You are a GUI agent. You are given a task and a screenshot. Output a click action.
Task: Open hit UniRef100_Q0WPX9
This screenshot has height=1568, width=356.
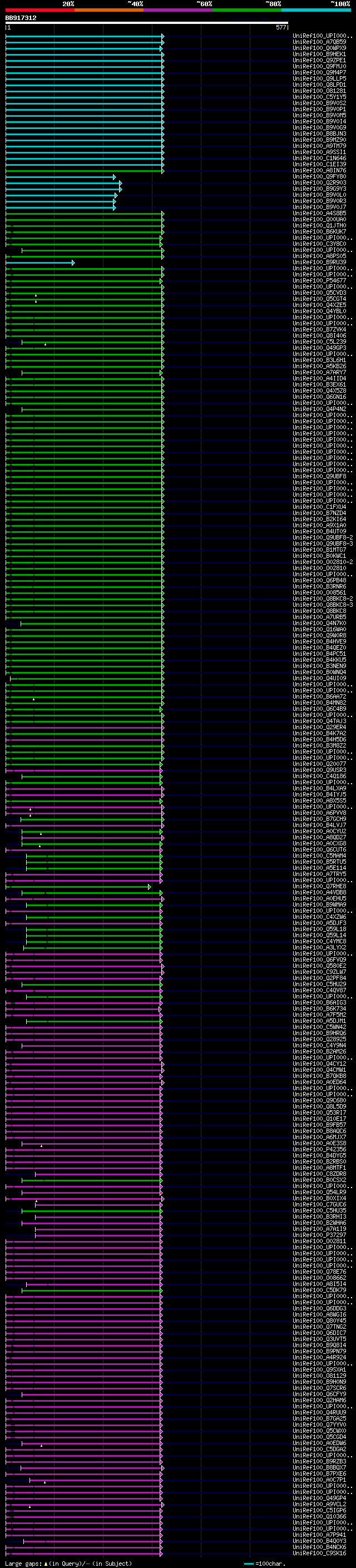319,48
